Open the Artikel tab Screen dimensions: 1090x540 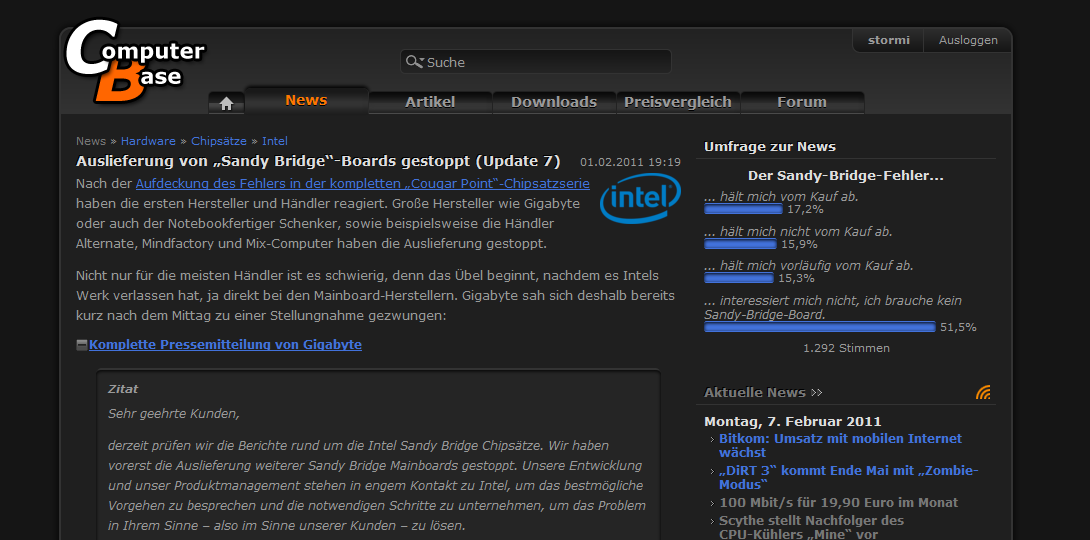click(430, 102)
